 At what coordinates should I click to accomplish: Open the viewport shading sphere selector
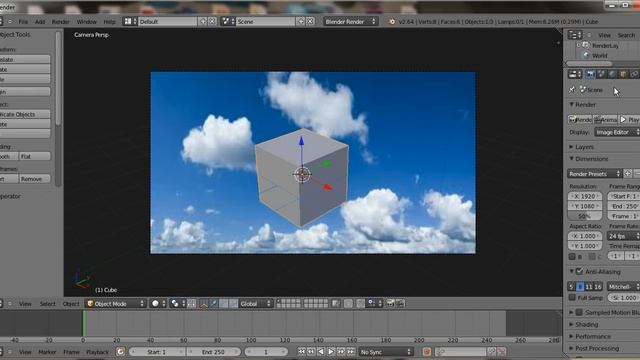(158, 304)
